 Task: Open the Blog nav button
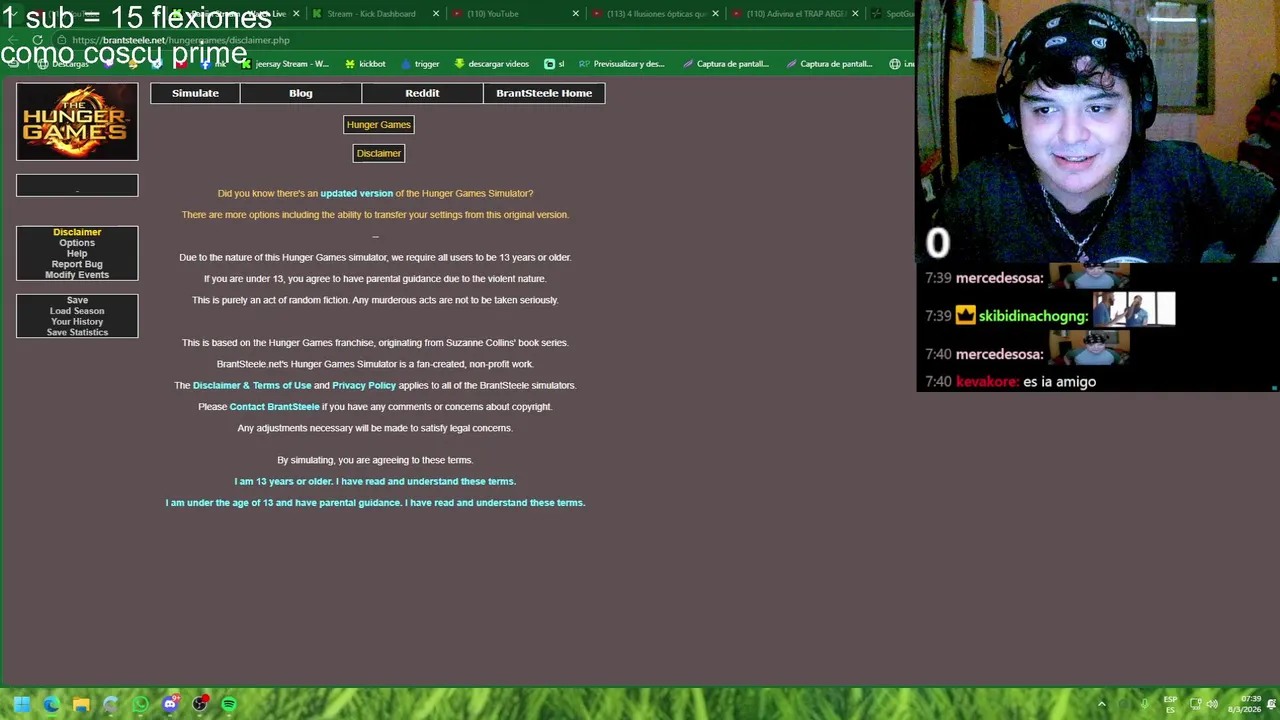301,93
